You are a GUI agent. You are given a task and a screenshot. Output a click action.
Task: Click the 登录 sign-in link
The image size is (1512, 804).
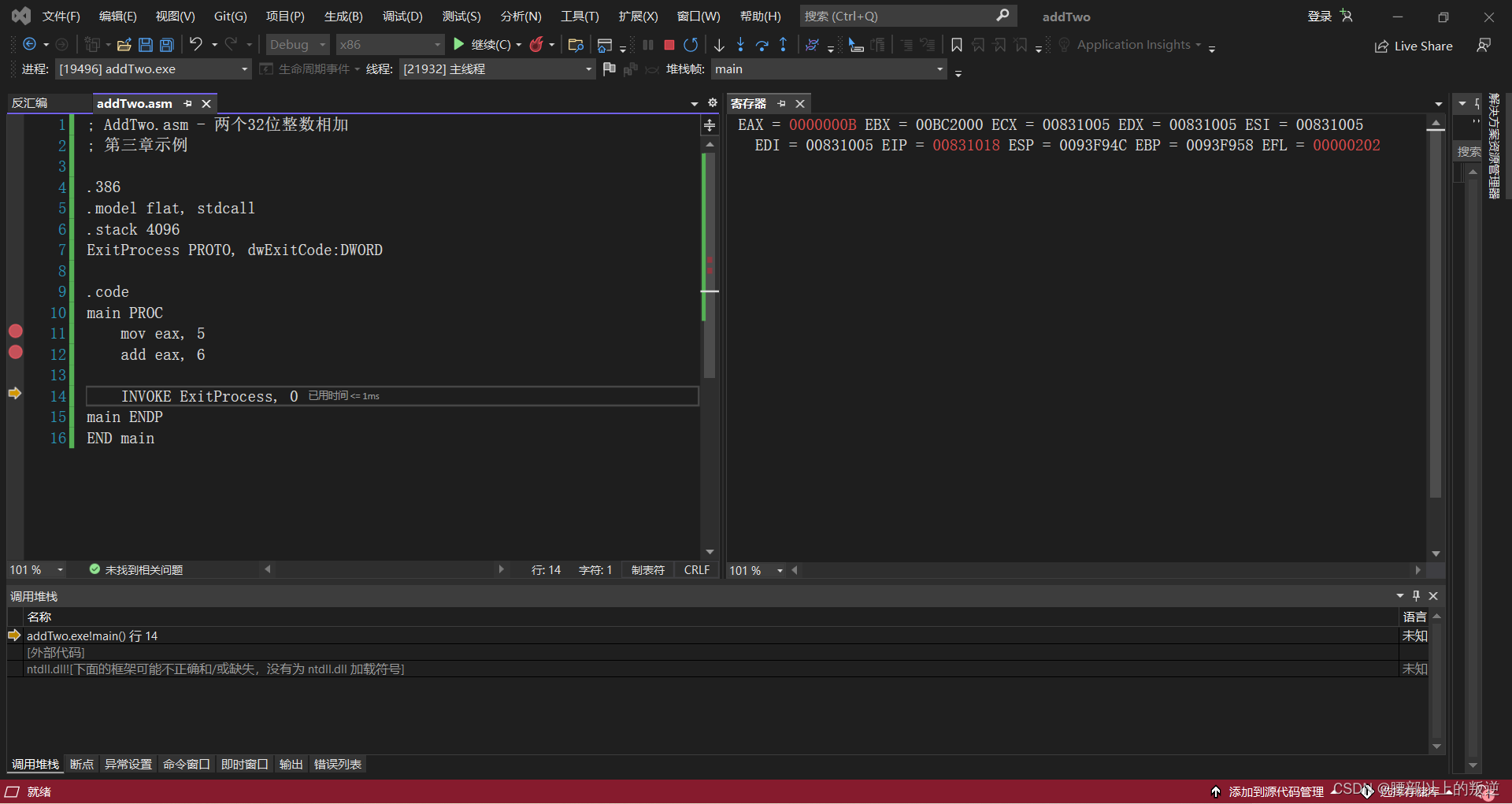click(1320, 16)
